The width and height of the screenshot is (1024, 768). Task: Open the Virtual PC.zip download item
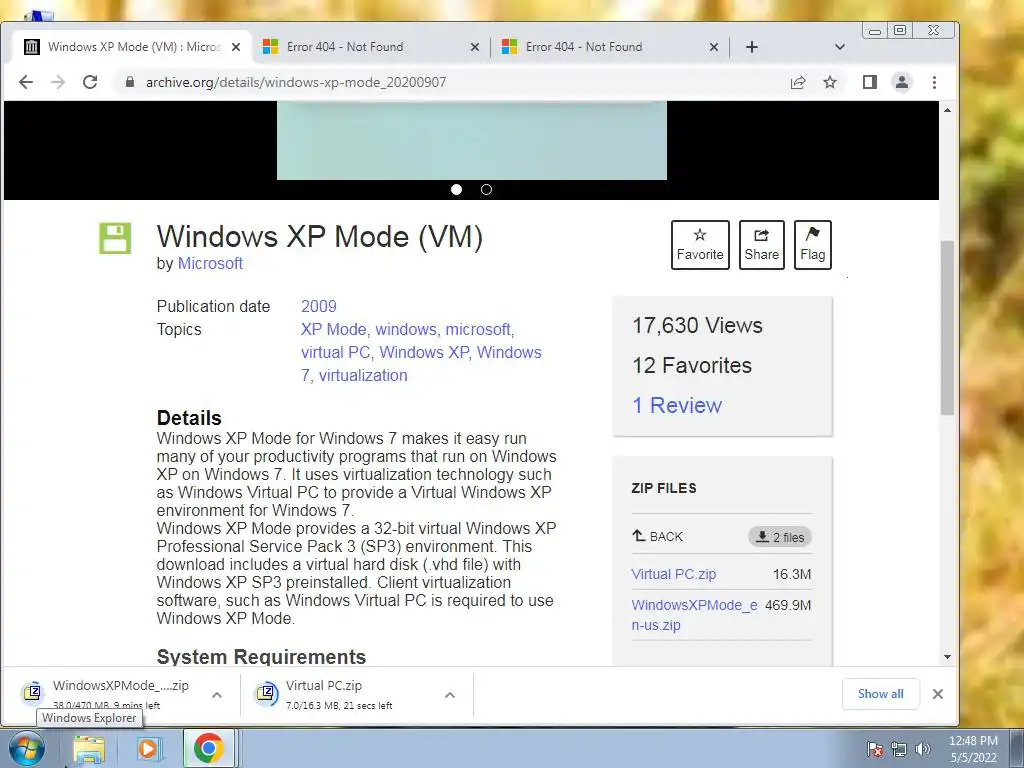tap(340, 694)
